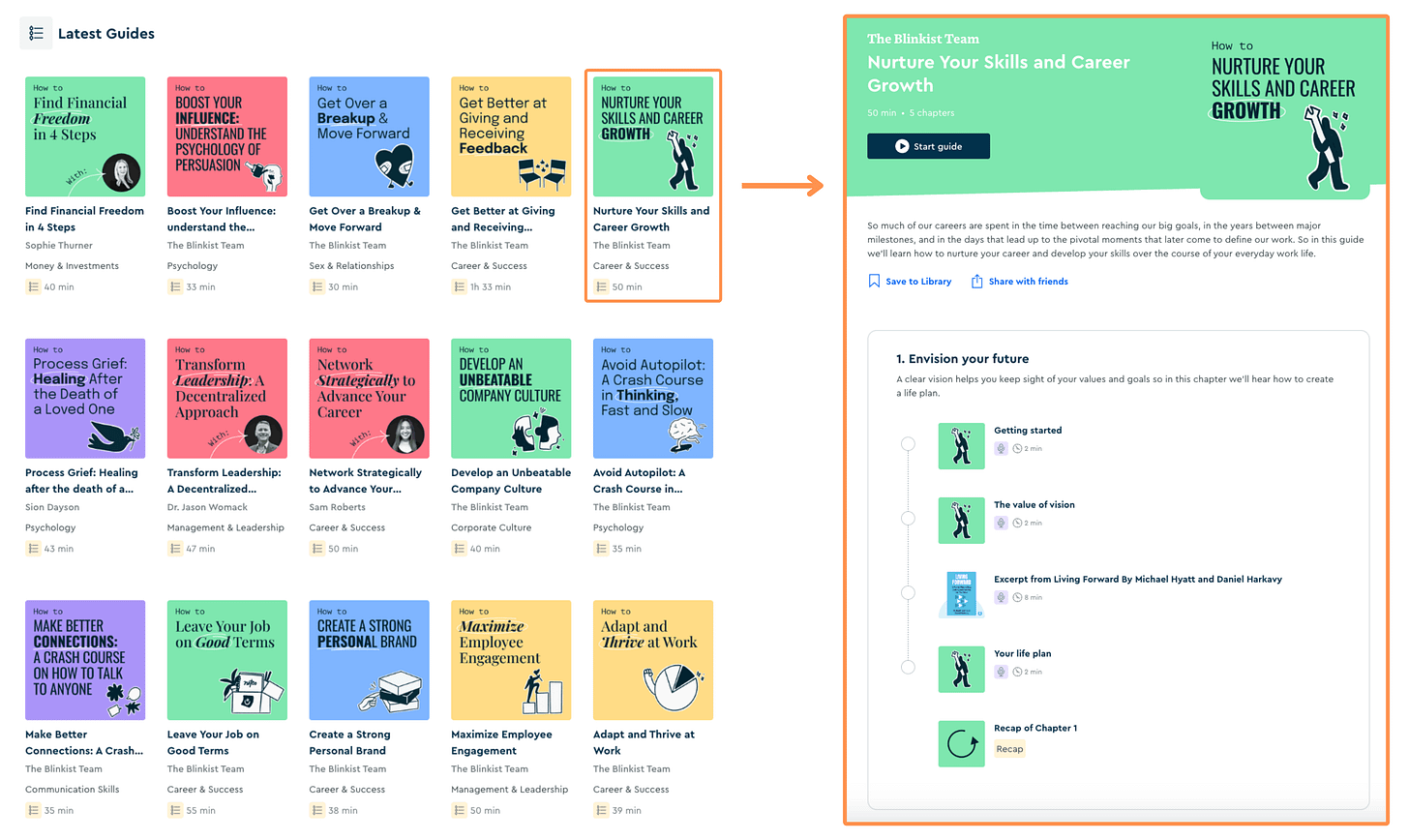Click the Share with friends link
This screenshot has width=1409, height=840.
point(1029,281)
